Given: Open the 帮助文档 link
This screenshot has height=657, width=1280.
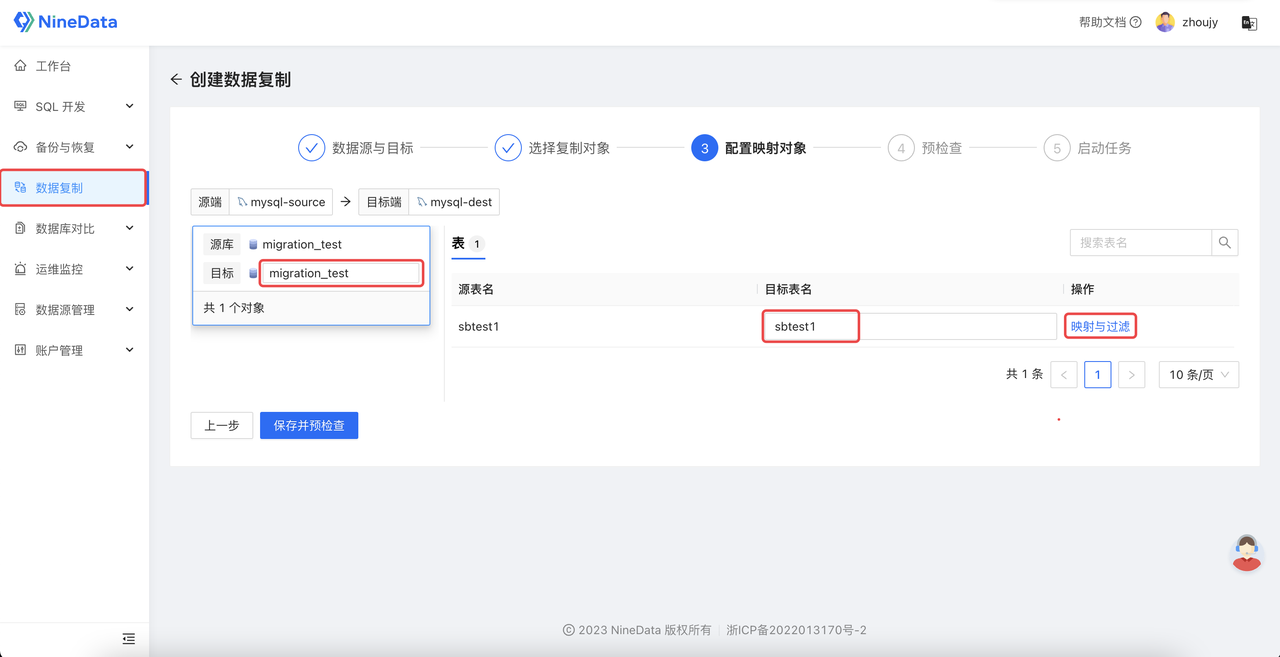Looking at the screenshot, I should click(x=1102, y=22).
